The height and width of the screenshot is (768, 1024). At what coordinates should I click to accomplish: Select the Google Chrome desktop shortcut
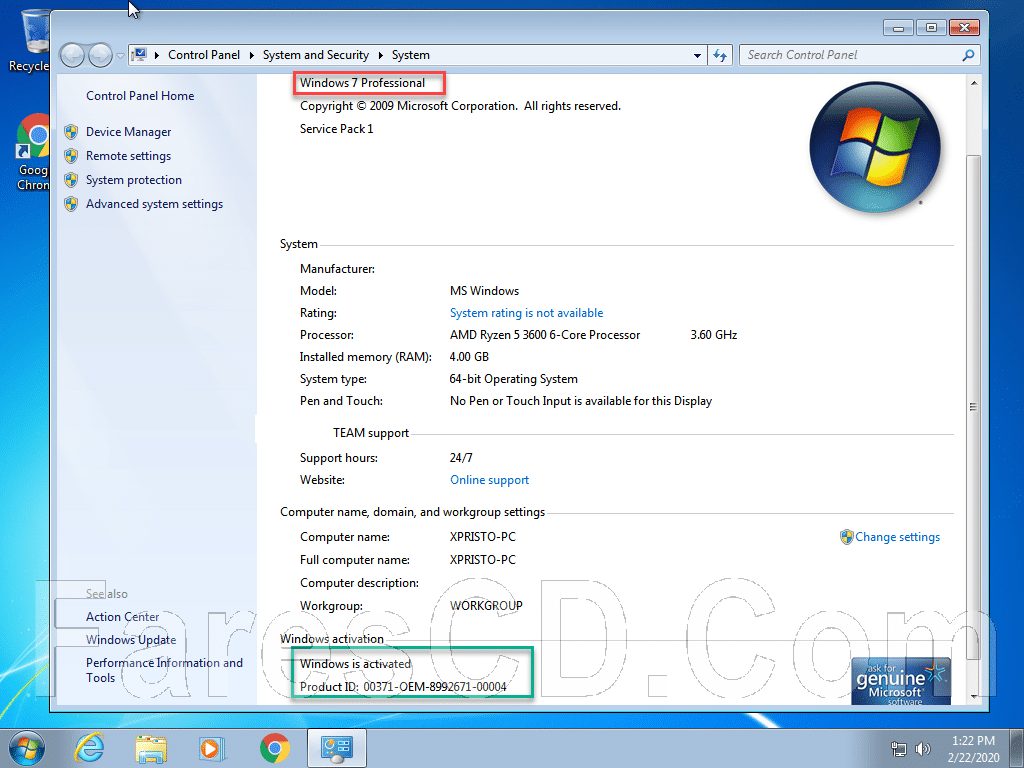[33, 153]
